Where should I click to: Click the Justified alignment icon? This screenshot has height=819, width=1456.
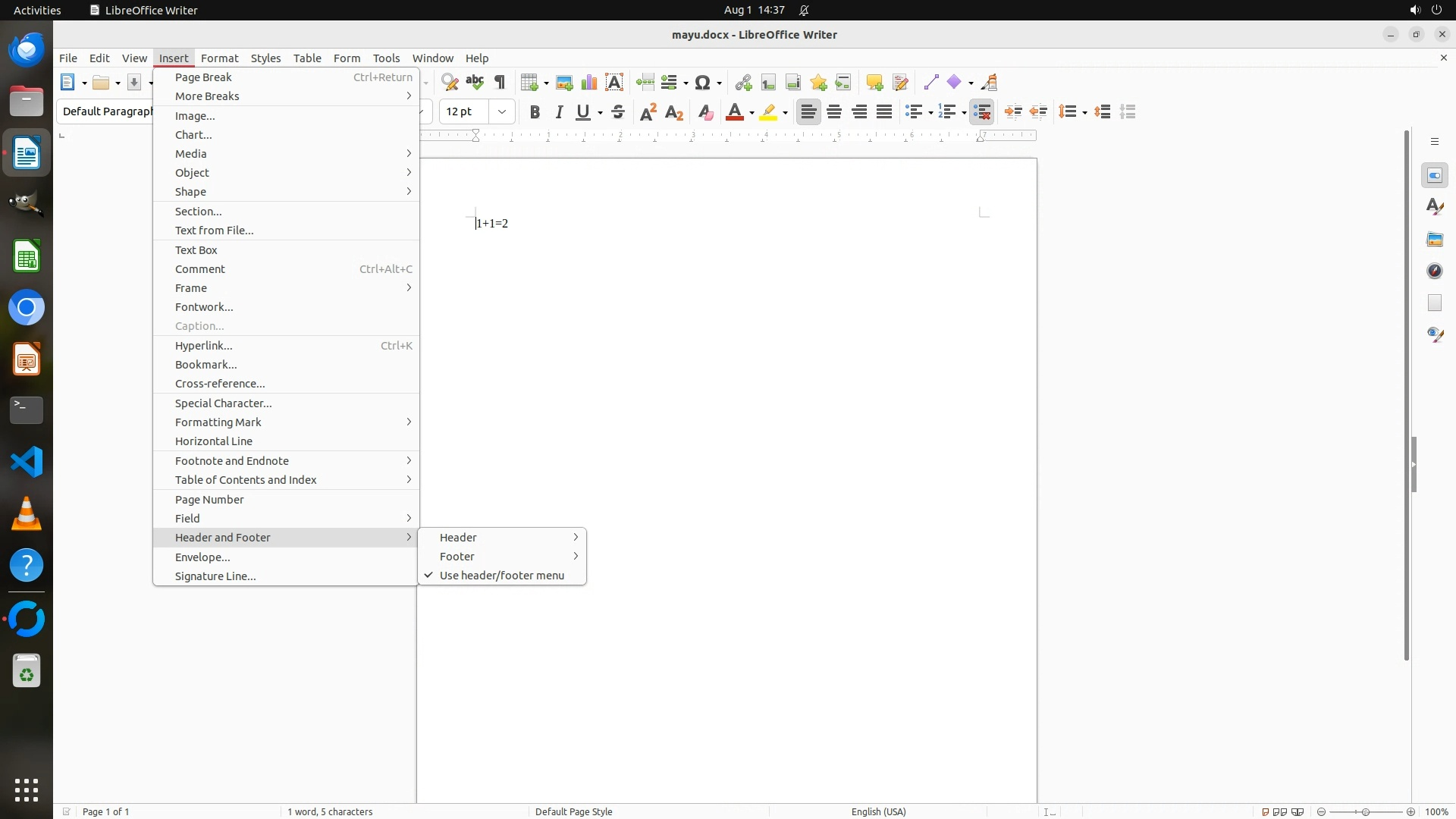(884, 112)
